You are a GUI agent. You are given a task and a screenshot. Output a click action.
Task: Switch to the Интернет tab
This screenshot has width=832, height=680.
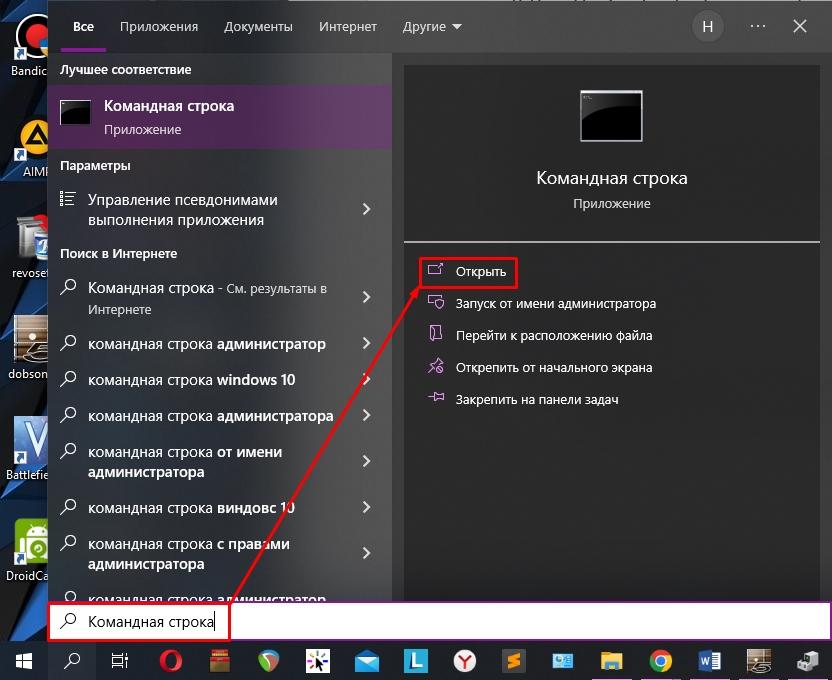[x=348, y=27]
